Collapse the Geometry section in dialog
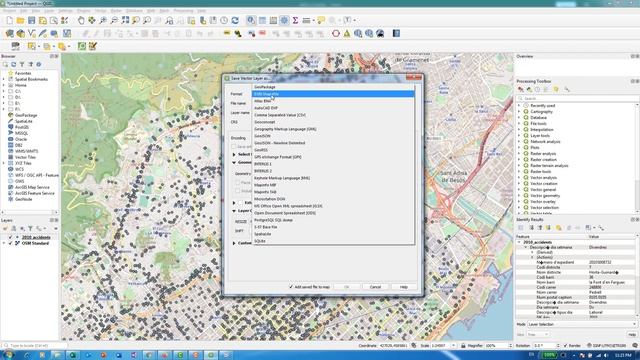Viewport: 640px width, 360px height. click(234, 162)
